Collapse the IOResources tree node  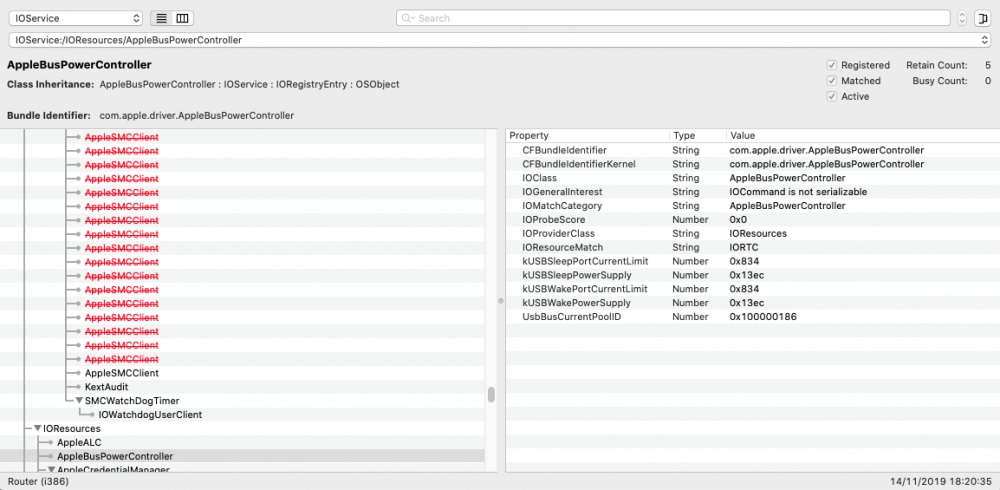[38, 429]
